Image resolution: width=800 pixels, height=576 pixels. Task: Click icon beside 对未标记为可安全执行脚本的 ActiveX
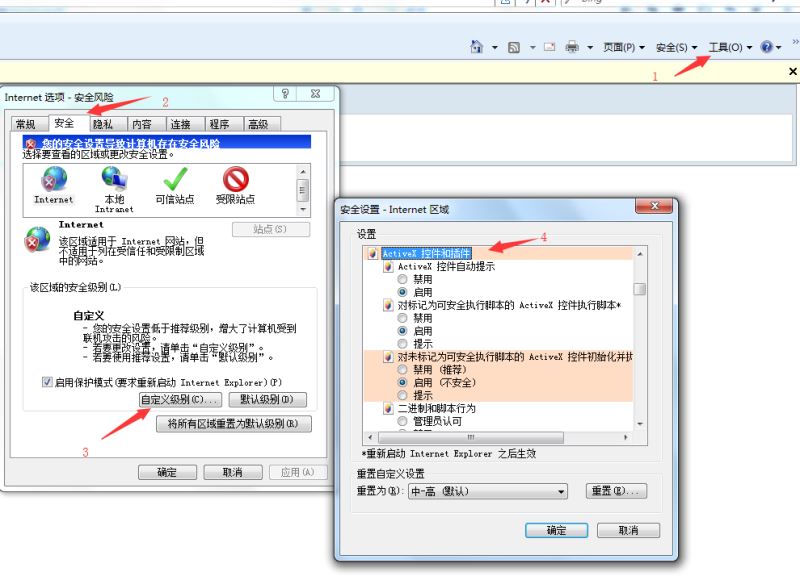click(388, 357)
